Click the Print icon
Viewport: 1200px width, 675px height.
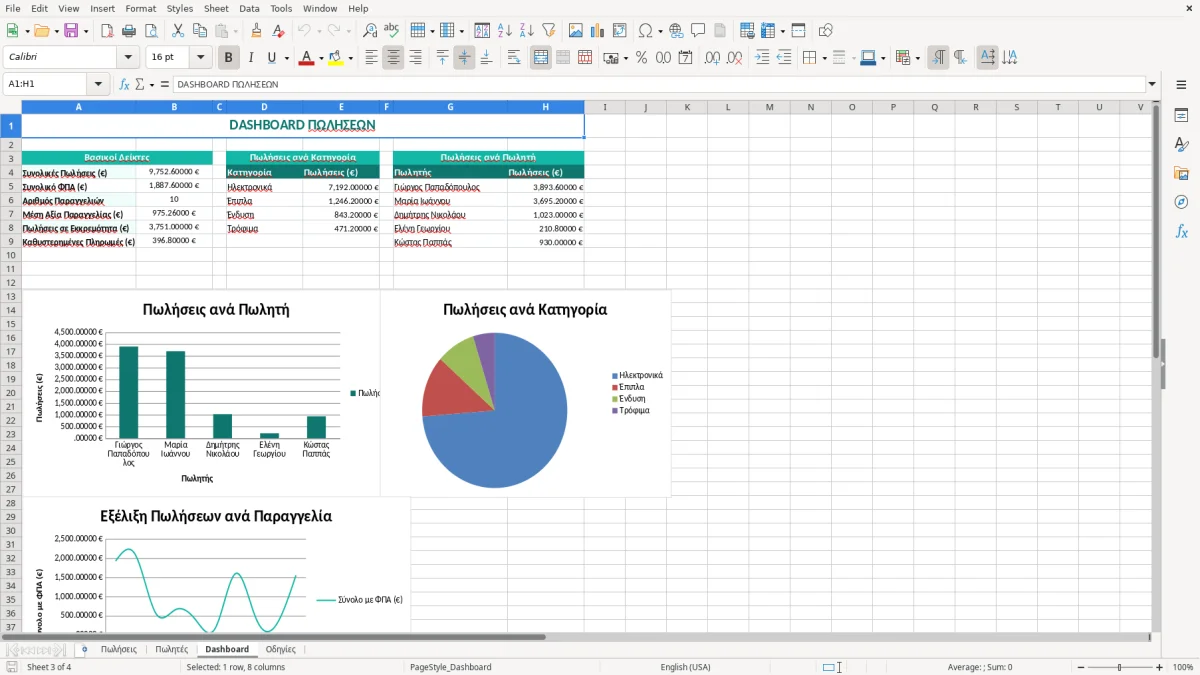coord(128,31)
